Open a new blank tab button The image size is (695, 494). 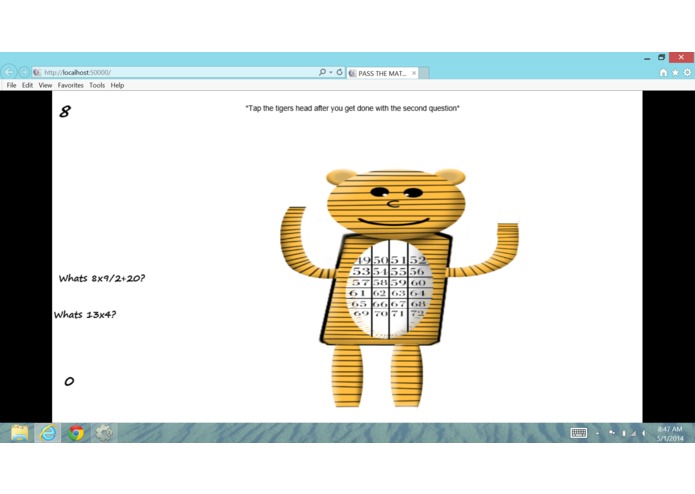[424, 73]
